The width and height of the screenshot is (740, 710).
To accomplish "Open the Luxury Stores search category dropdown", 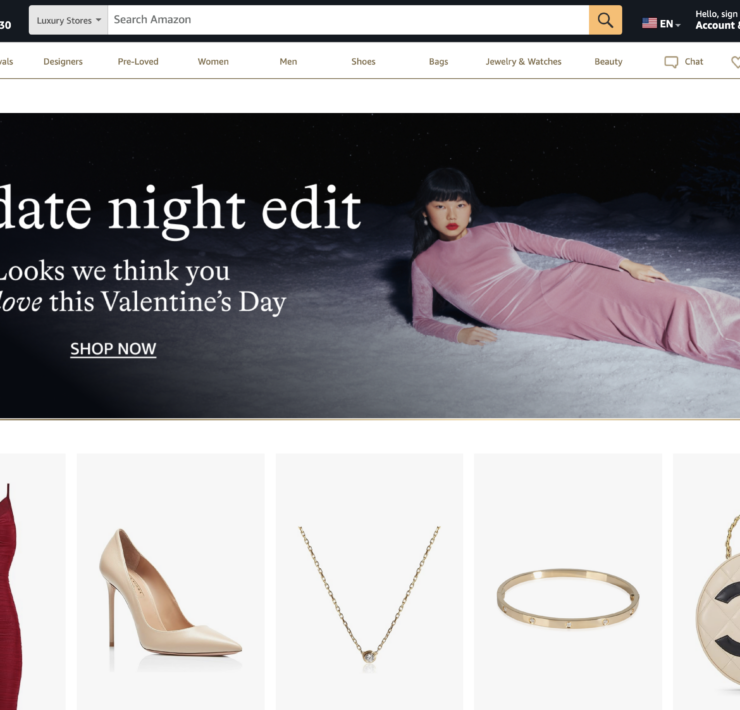I will 68,20.
